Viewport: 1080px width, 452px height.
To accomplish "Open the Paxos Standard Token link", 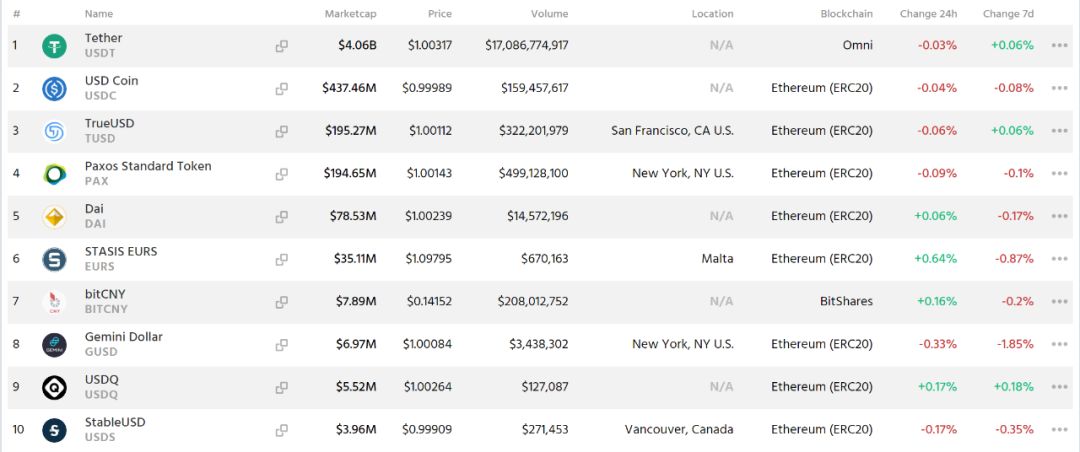I will coord(148,166).
